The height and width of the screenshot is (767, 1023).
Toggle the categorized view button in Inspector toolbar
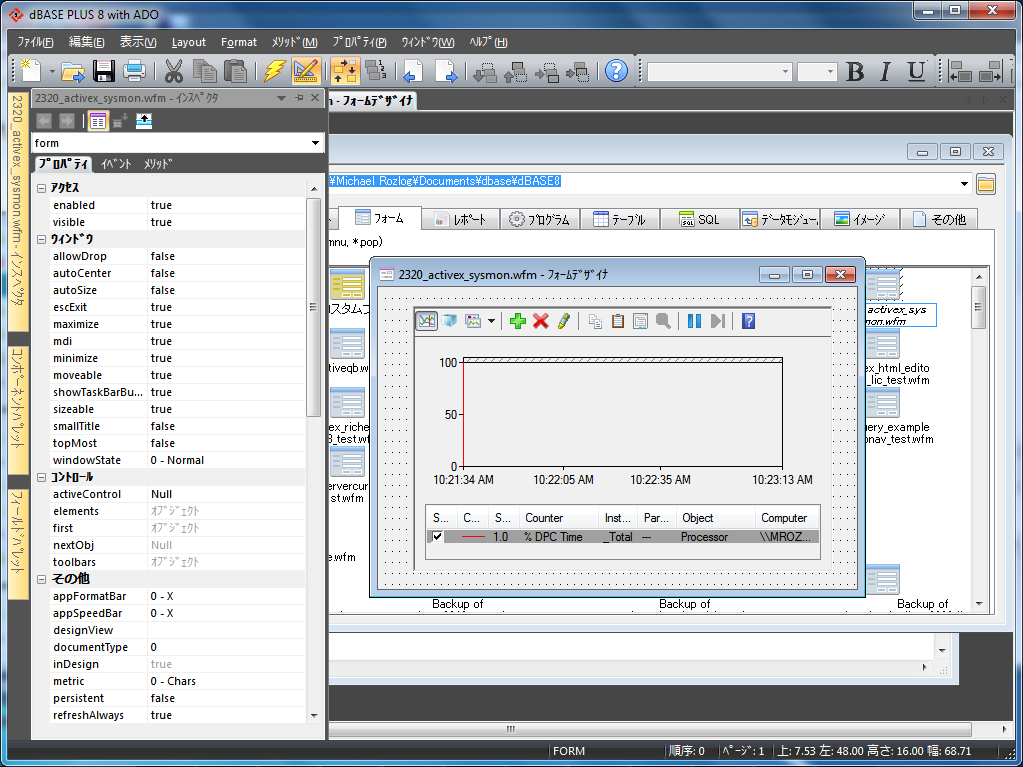point(98,121)
